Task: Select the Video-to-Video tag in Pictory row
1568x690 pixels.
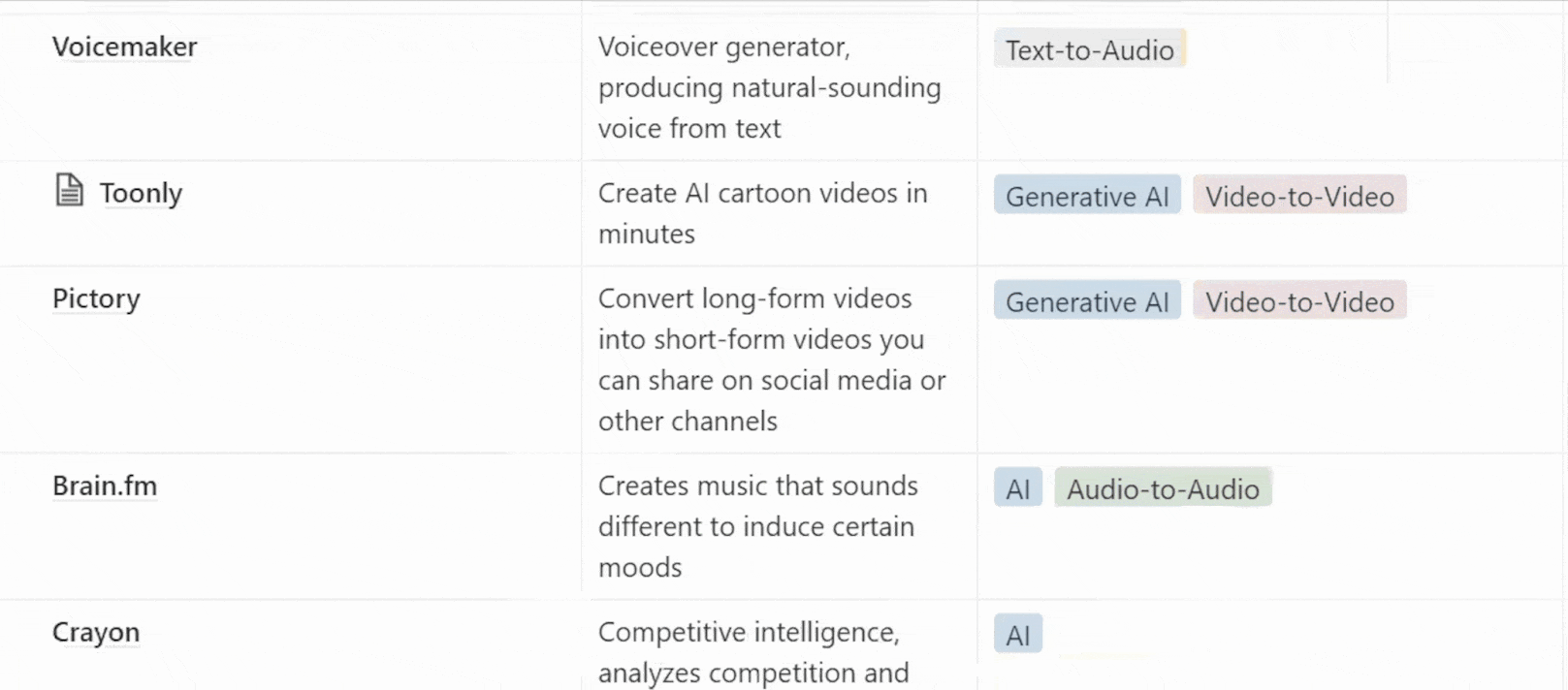Action: (x=1299, y=301)
